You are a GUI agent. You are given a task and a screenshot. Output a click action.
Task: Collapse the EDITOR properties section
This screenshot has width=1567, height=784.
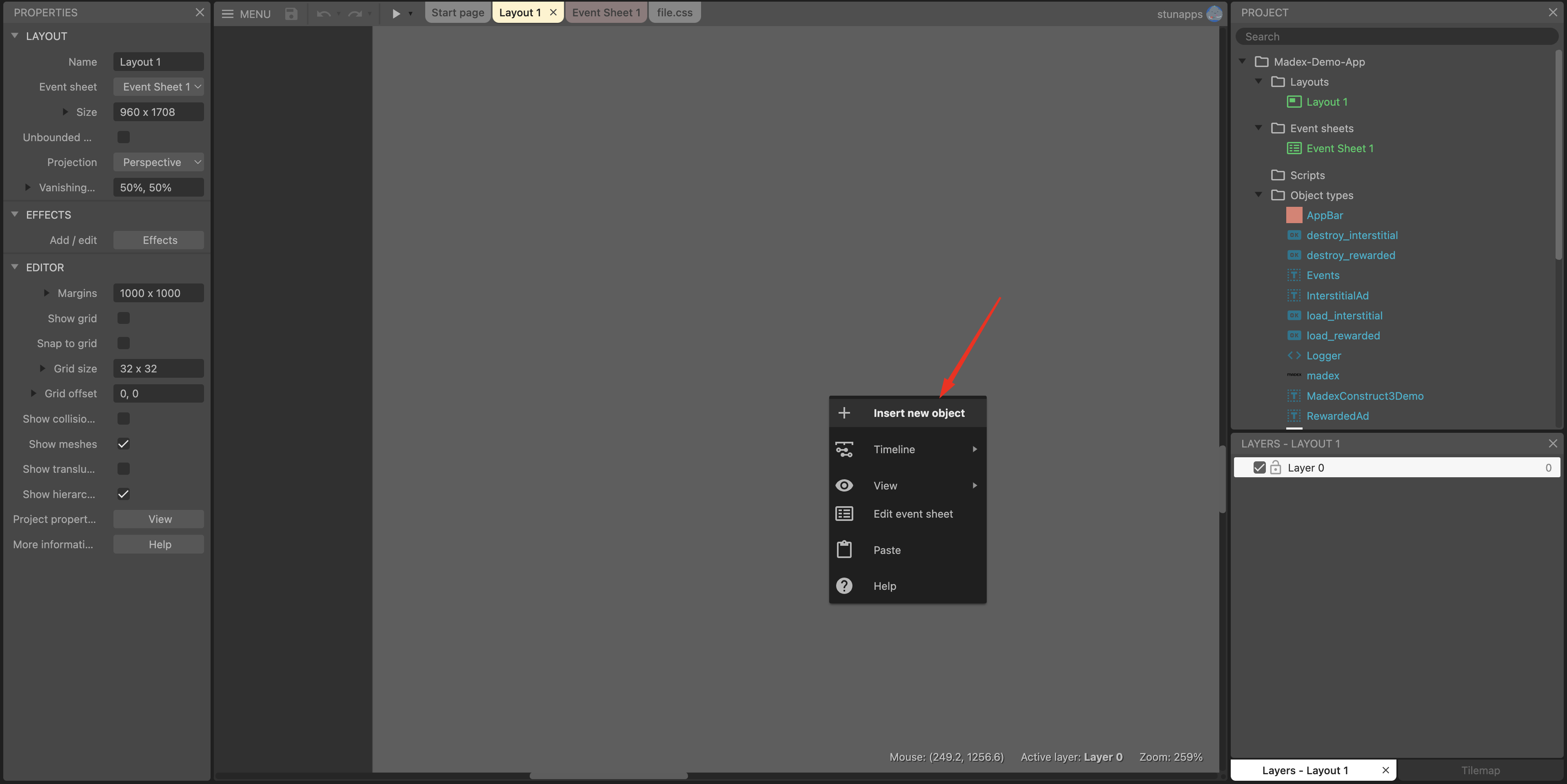[x=15, y=268]
